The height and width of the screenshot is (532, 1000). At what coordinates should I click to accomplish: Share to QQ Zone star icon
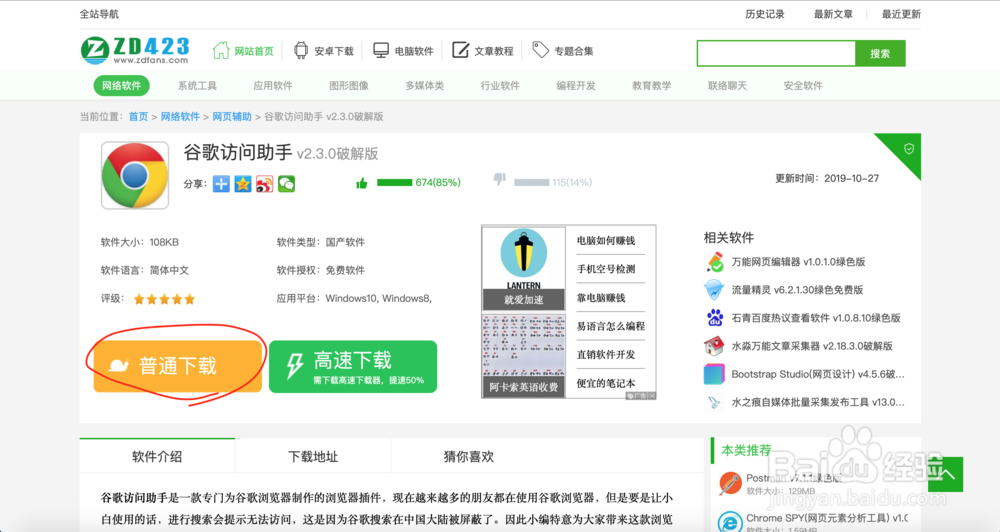click(x=243, y=184)
